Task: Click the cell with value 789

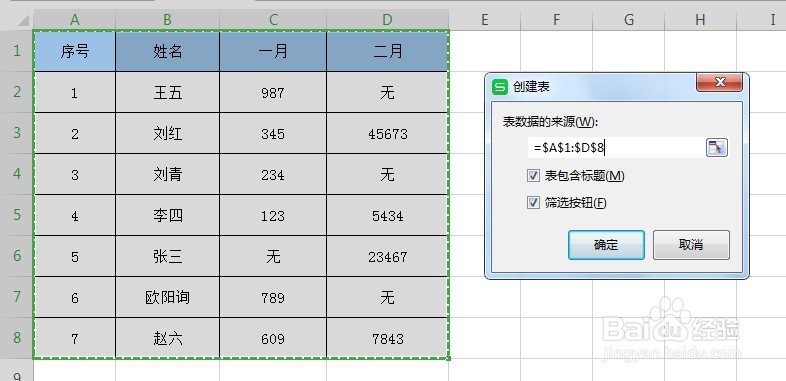Action: (x=273, y=297)
